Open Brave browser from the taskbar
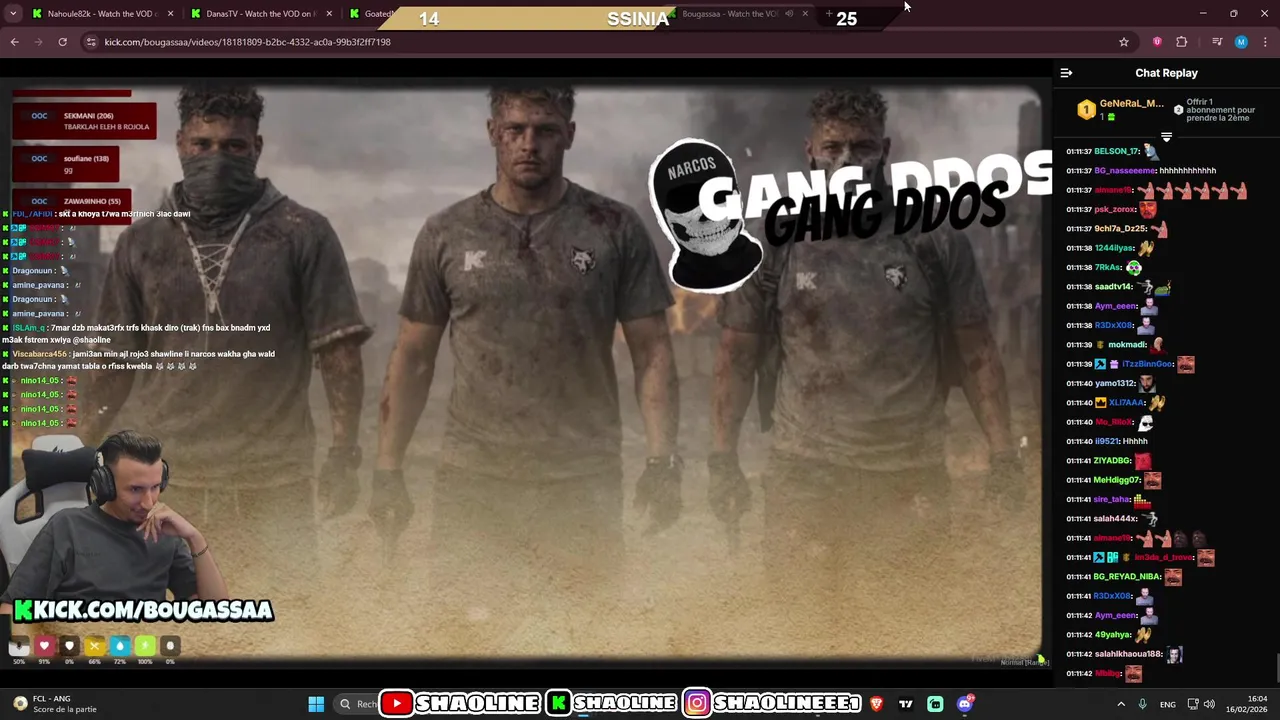Viewport: 1280px width, 720px height. 877,704
